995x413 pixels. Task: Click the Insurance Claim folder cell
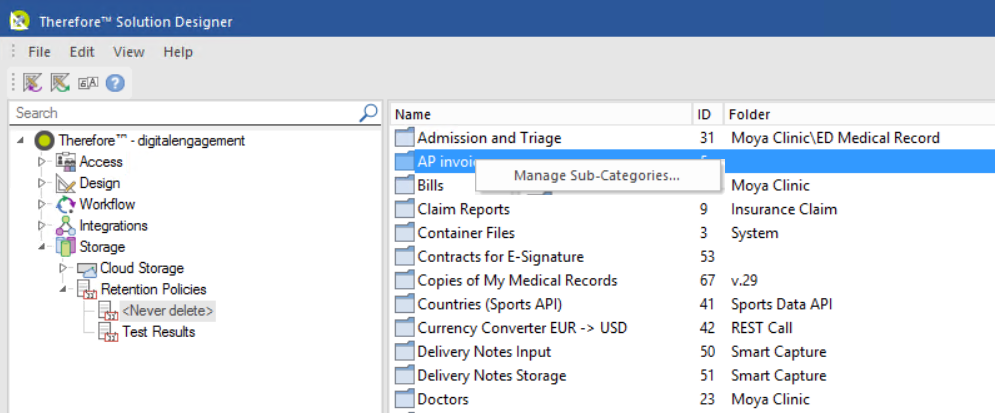(x=784, y=209)
